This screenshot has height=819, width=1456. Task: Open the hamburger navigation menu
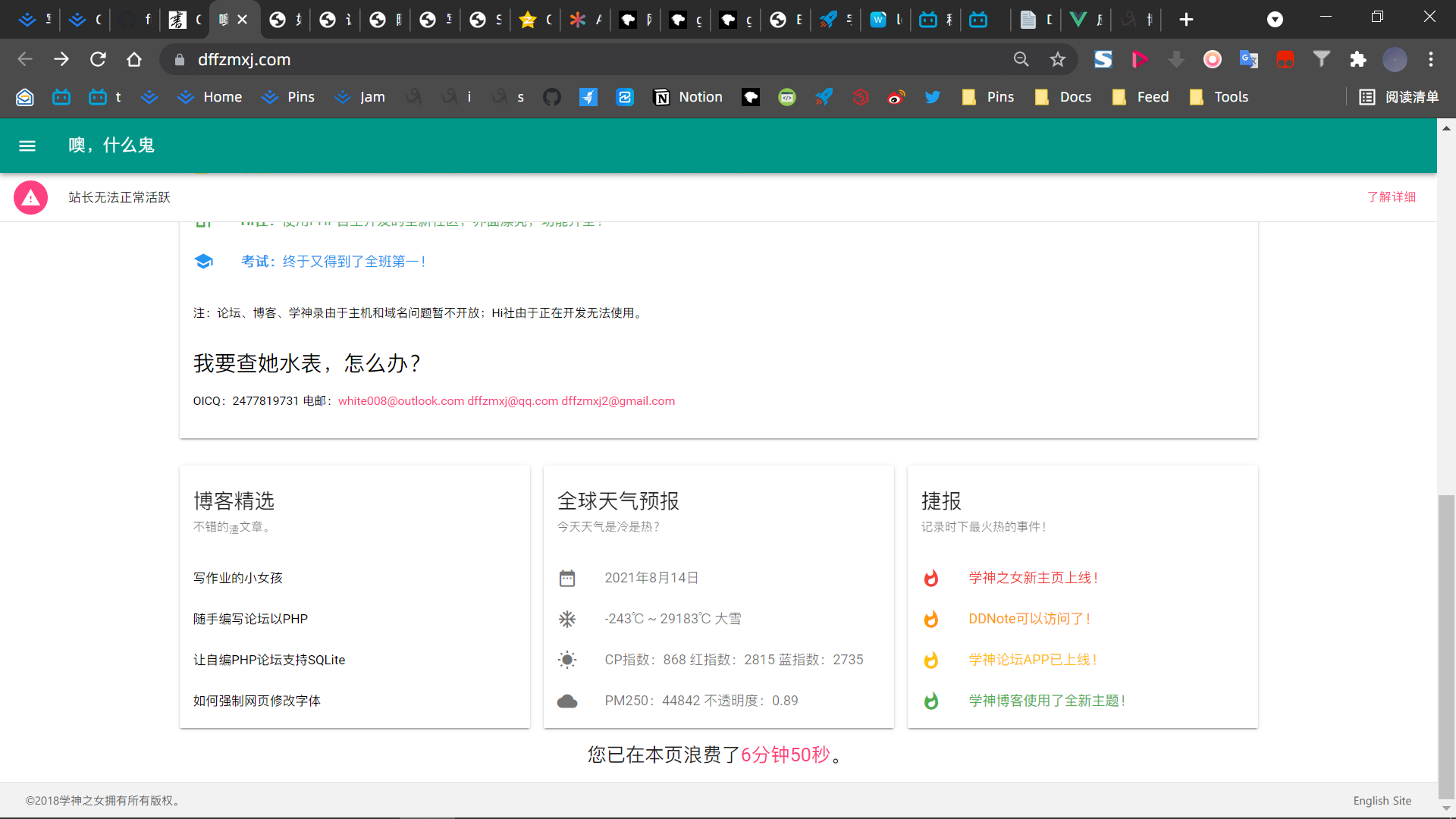click(27, 146)
